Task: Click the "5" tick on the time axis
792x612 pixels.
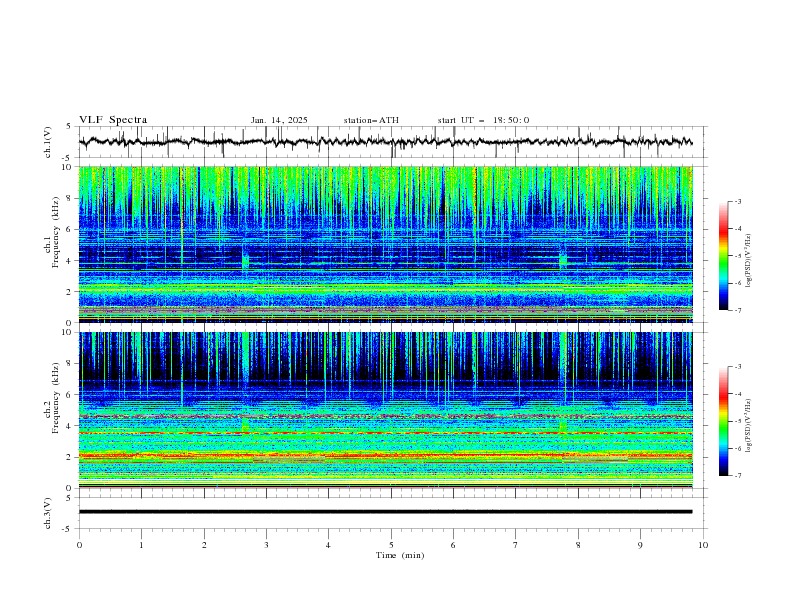Action: click(391, 545)
